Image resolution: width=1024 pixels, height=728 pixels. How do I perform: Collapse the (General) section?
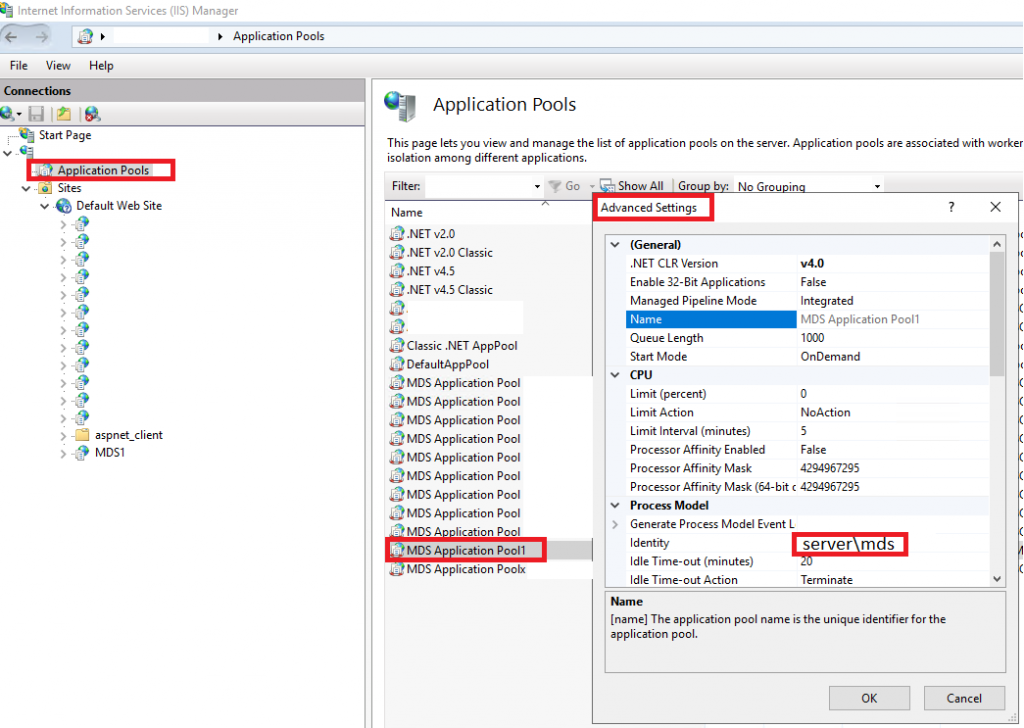[x=615, y=245]
